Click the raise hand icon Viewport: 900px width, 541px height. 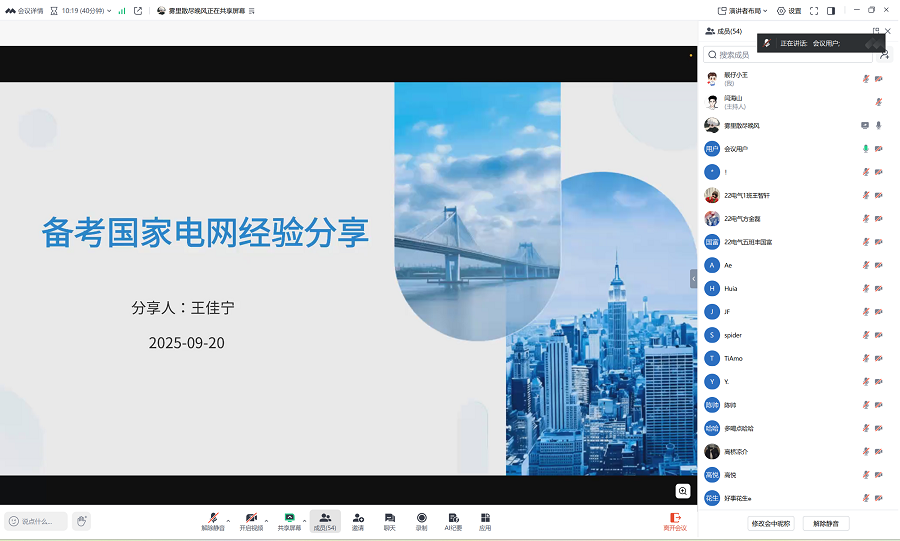[81, 521]
